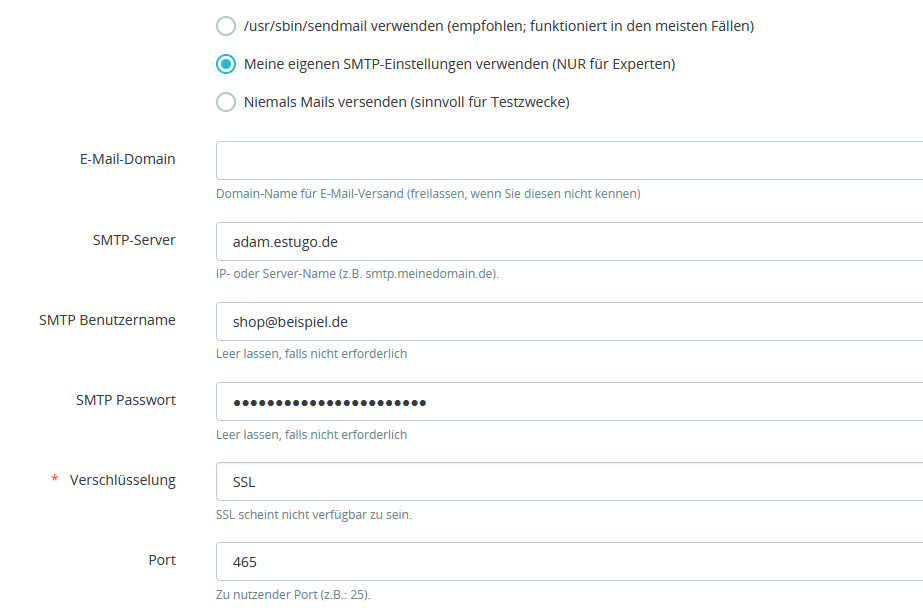Click the SMTP Passwort field

568,401
